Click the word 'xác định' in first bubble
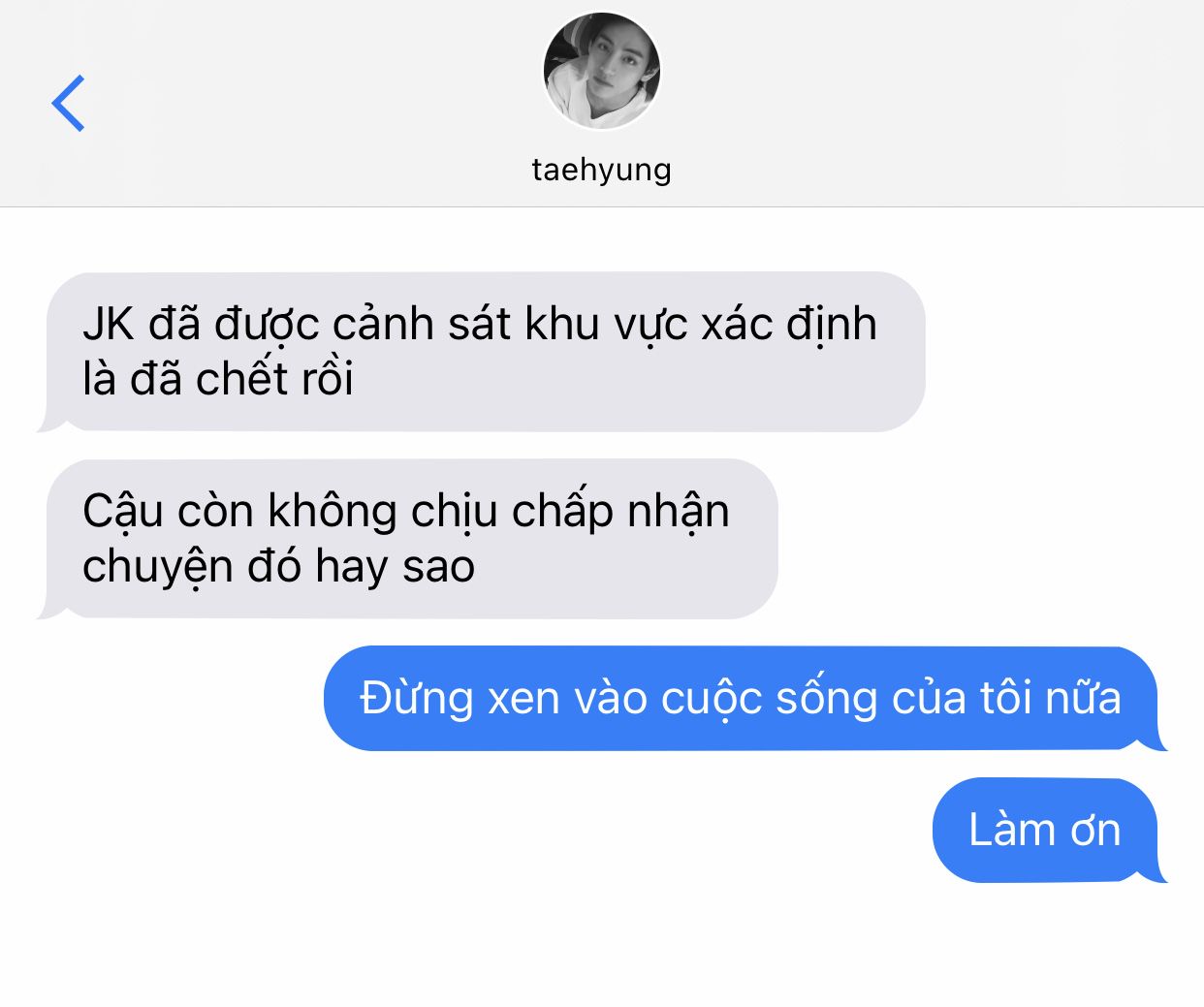 pyautogui.click(x=789, y=325)
